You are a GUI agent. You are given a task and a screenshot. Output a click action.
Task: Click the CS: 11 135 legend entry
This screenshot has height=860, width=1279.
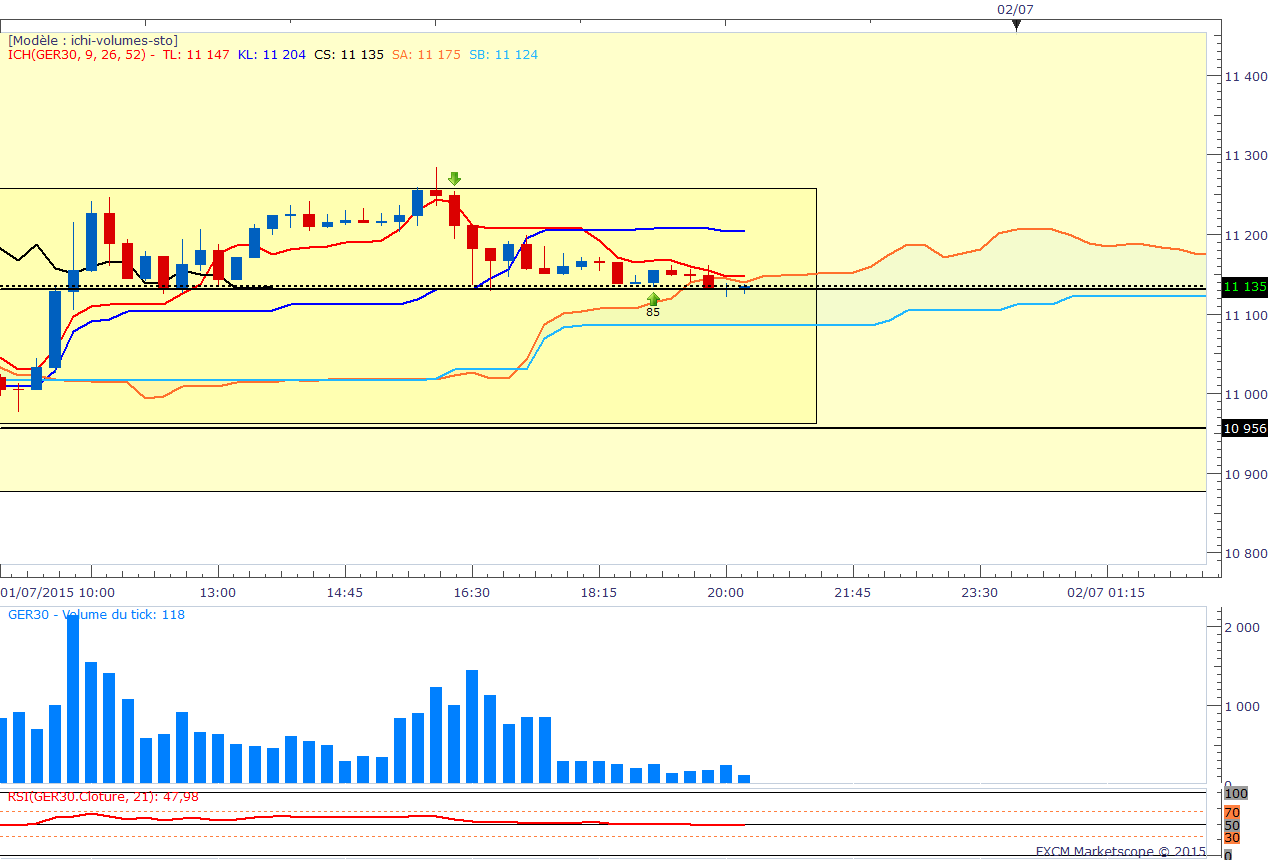(348, 55)
